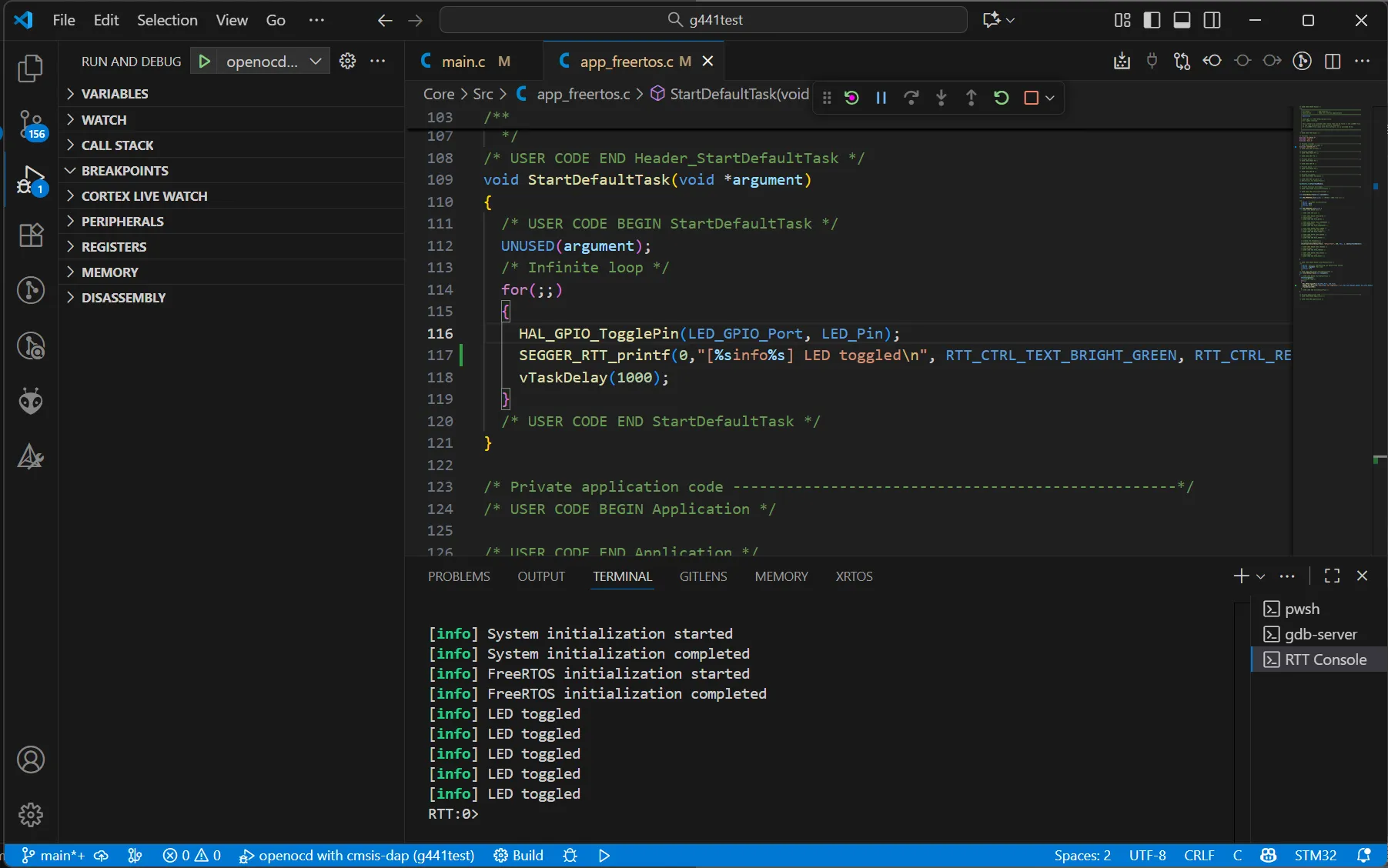This screenshot has width=1388, height=868.
Task: Expand the REGISTERS section
Action: 232,247
